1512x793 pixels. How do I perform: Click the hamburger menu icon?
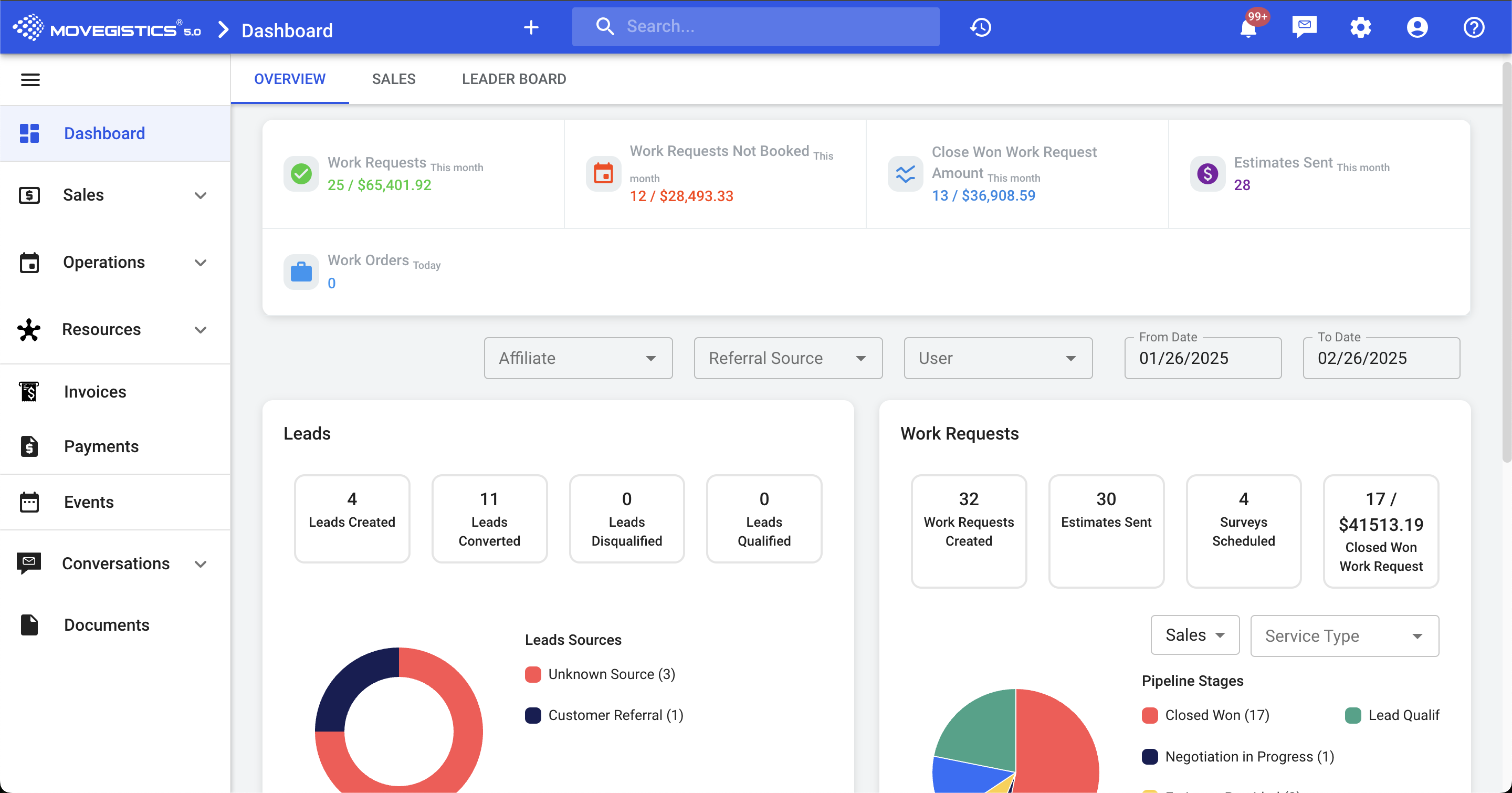tap(30, 79)
